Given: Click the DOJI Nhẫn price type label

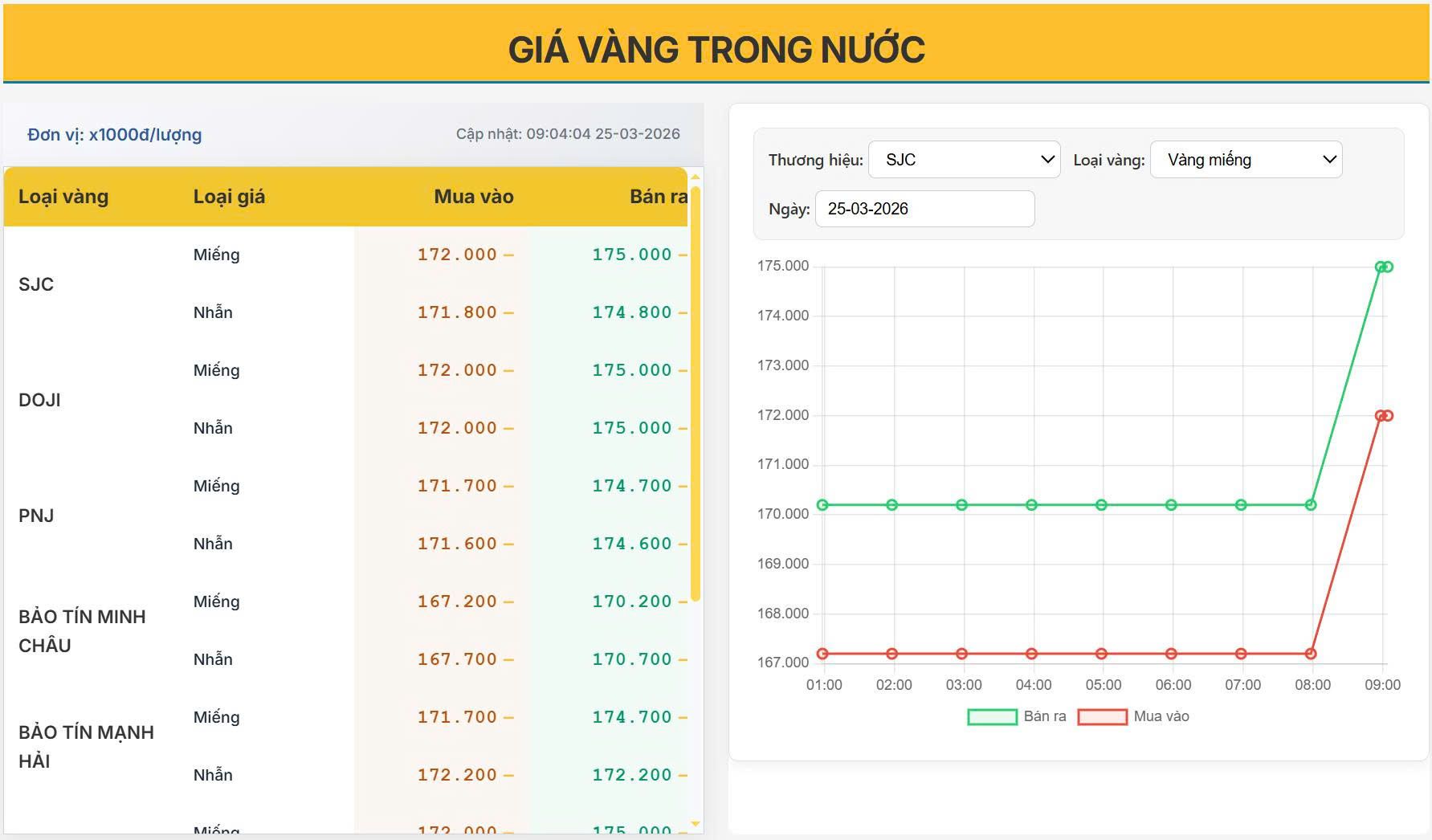Looking at the screenshot, I should [213, 428].
